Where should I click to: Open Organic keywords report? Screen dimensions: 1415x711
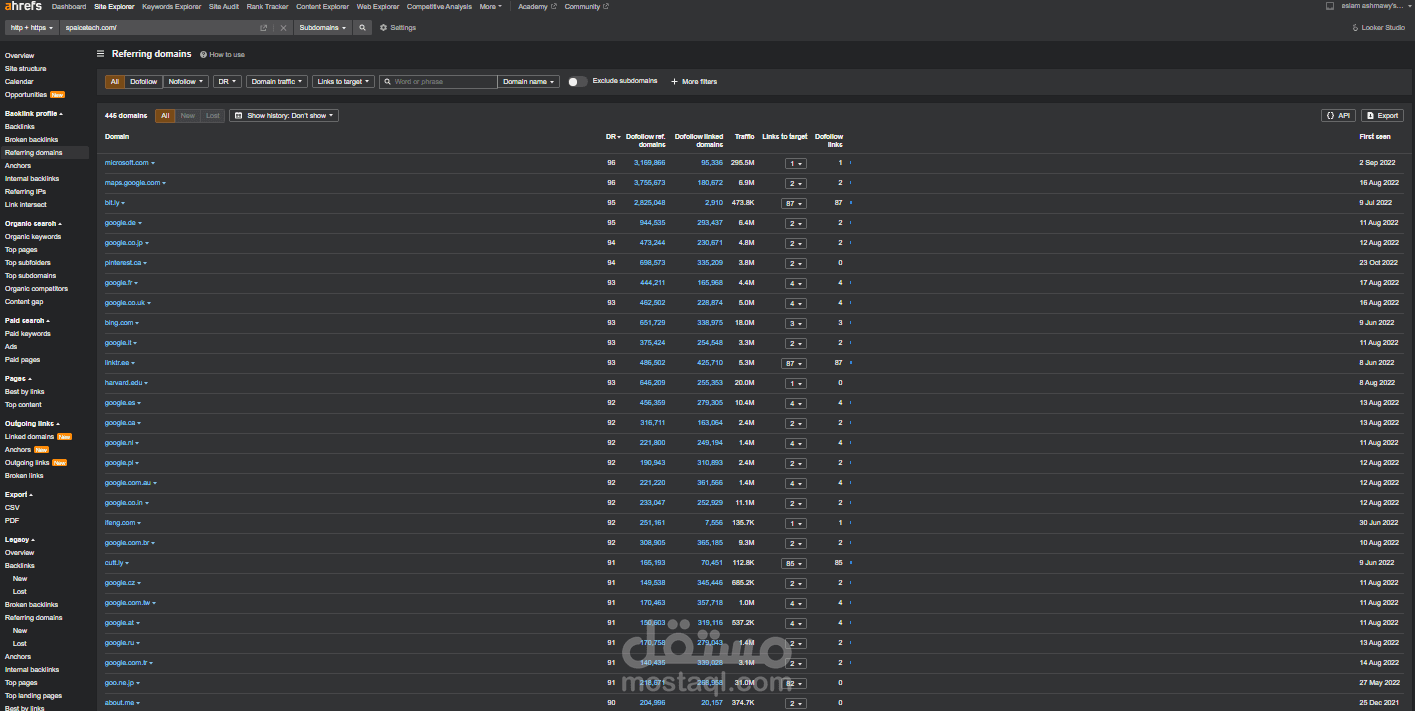pyautogui.click(x=33, y=237)
